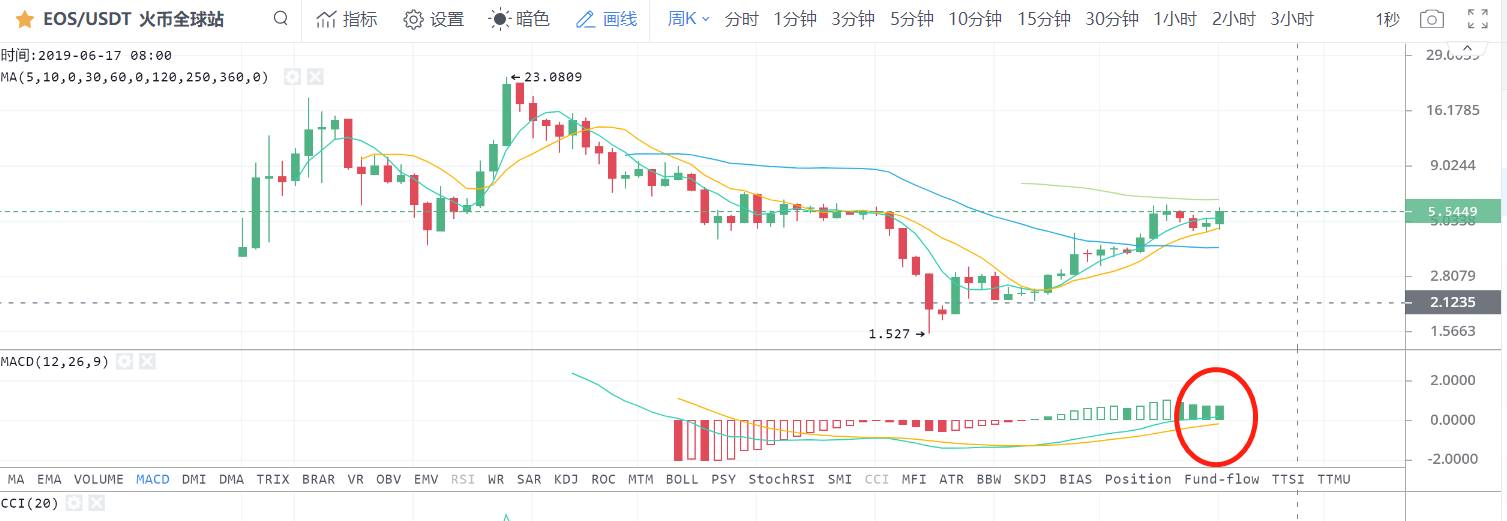Select the MTM indicator tab
This screenshot has height=521, width=1507.
[x=641, y=479]
